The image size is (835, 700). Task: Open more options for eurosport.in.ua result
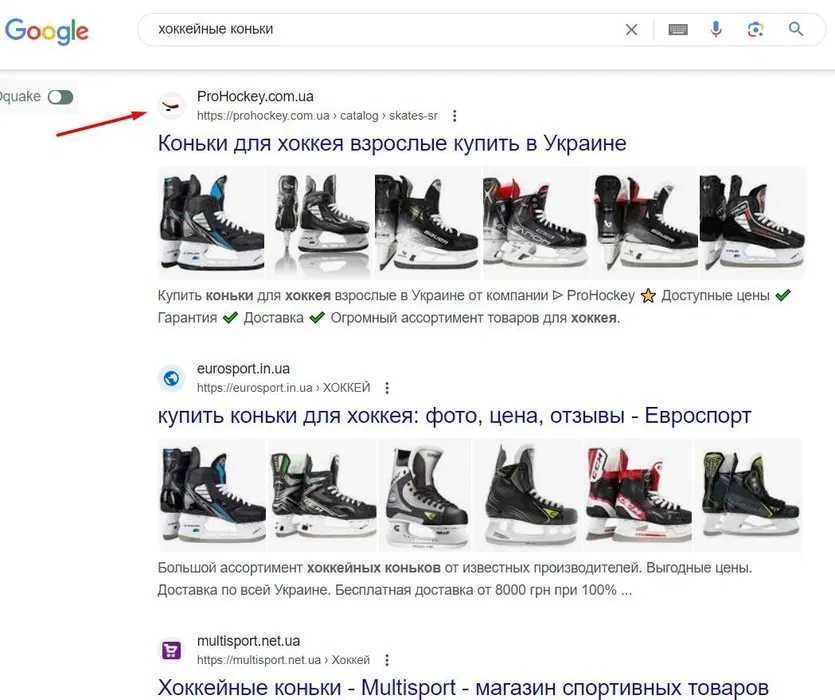click(387, 388)
